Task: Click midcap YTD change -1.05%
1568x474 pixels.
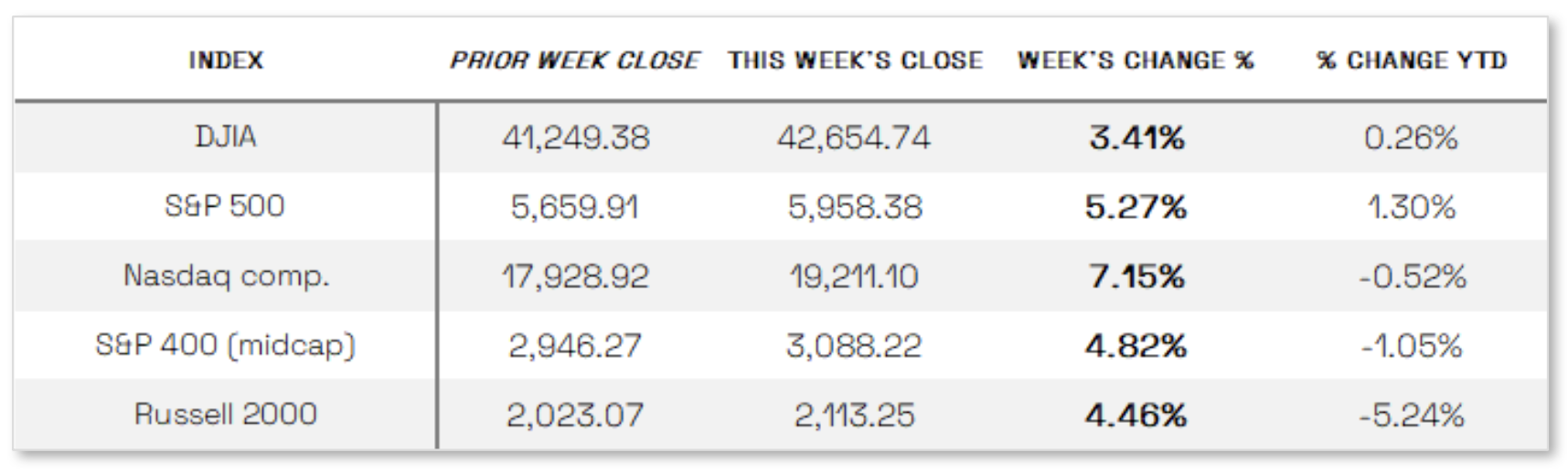Action: tap(1412, 346)
